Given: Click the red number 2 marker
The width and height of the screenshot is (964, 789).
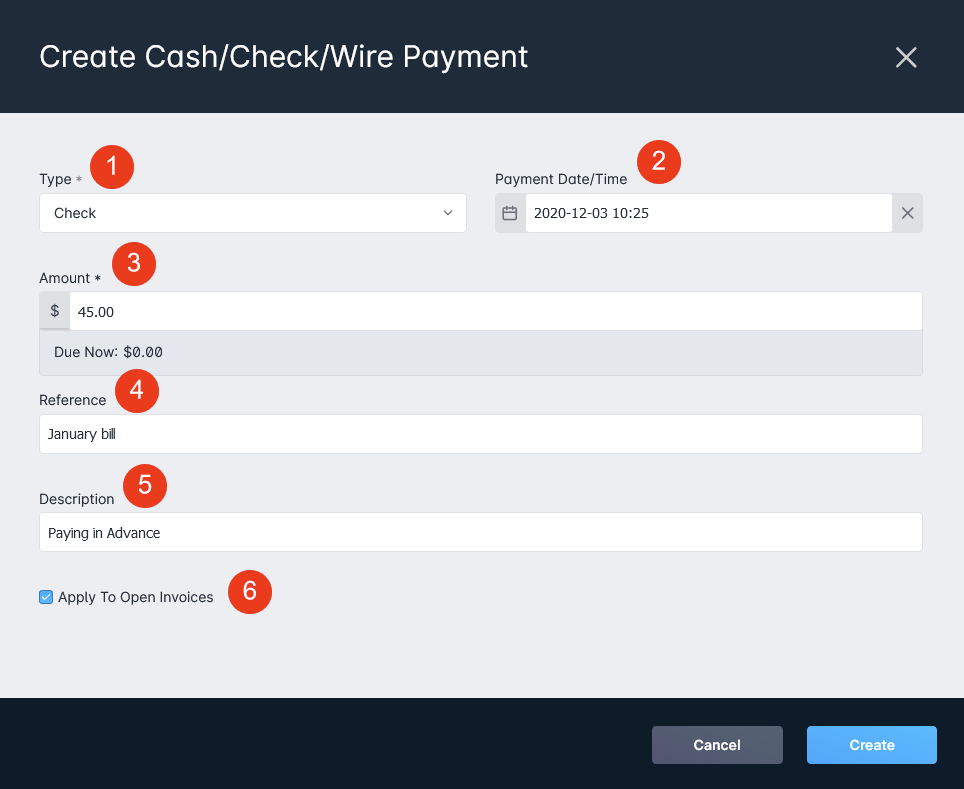Looking at the screenshot, I should [x=658, y=162].
